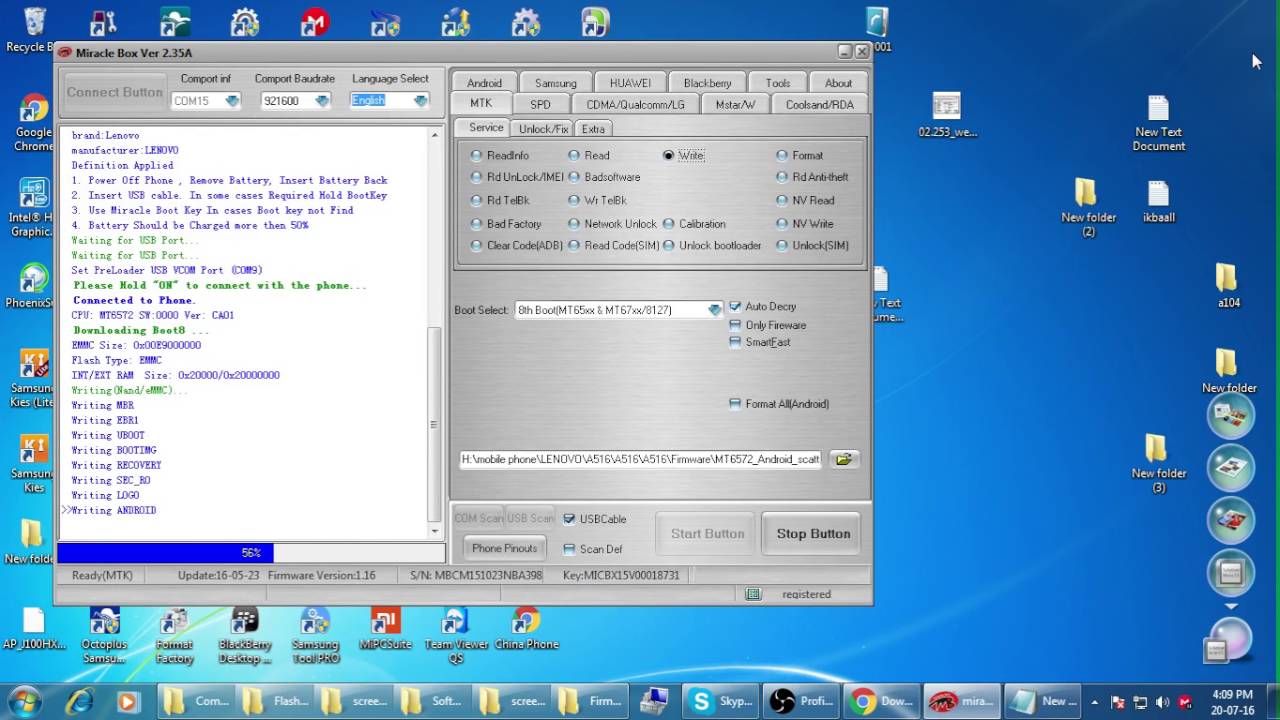
Task: Switch to the Samsung tab
Action: 555,83
